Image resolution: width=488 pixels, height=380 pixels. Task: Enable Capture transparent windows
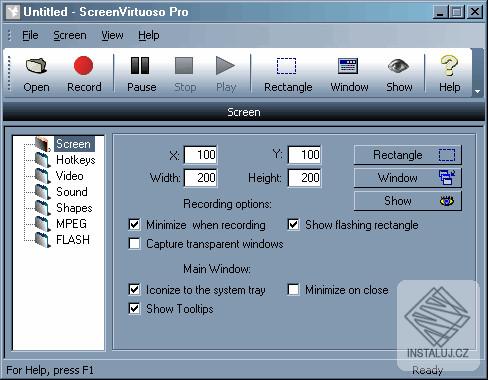click(x=134, y=244)
